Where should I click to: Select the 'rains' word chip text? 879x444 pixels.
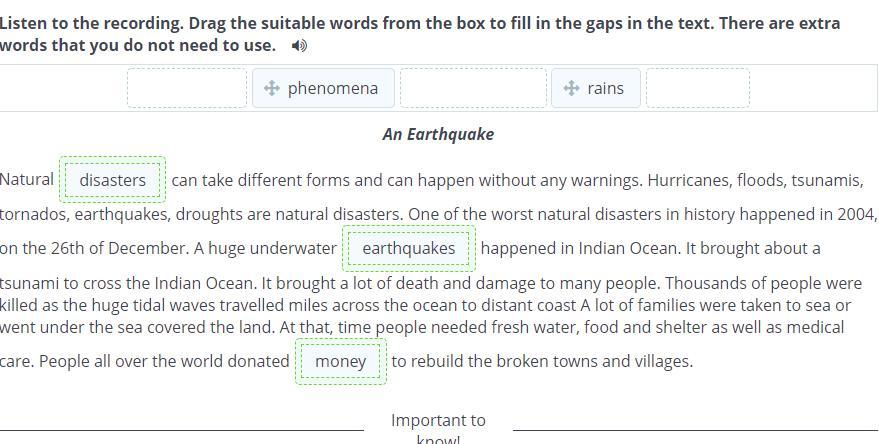605,88
